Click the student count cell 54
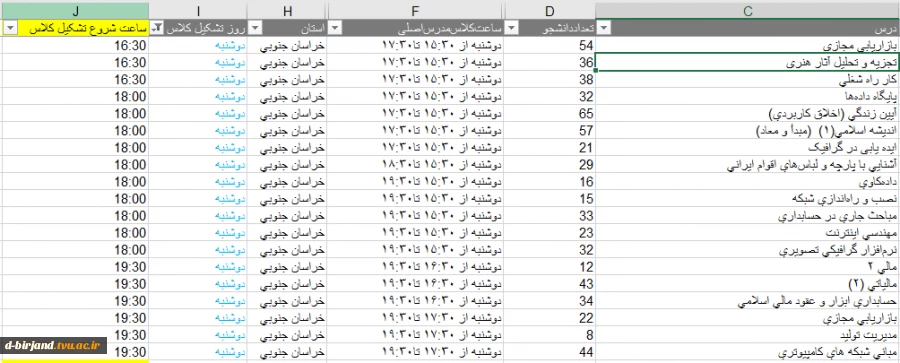This screenshot has height=363, width=900. (x=550, y=45)
